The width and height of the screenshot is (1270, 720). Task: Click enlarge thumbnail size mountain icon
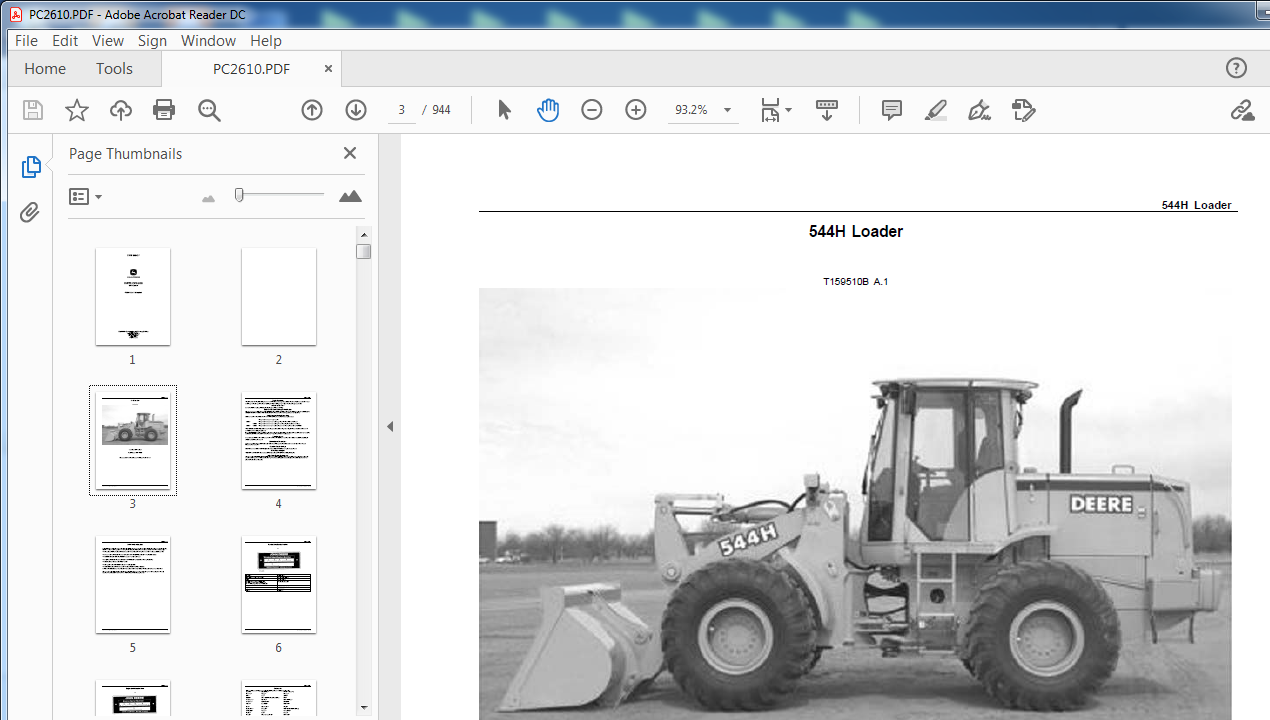click(350, 196)
